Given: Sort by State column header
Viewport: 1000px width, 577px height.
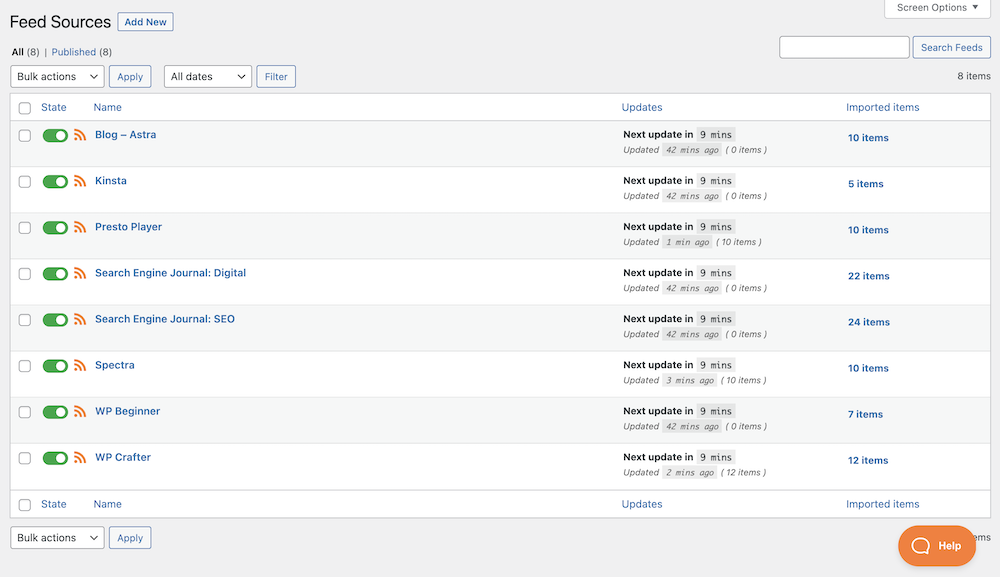Looking at the screenshot, I should point(54,107).
